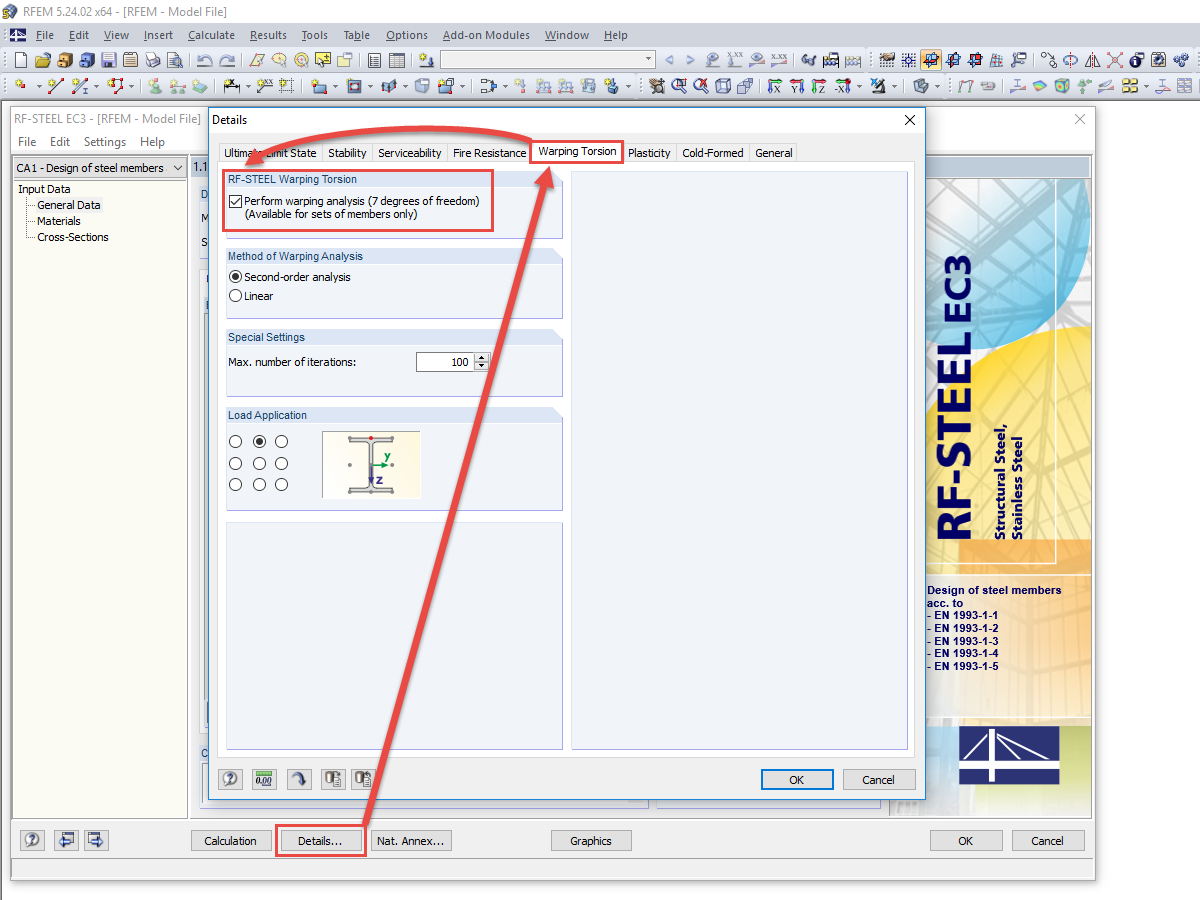
Task: Open CA1 - Design of steel members dropdown
Action: click(x=100, y=168)
